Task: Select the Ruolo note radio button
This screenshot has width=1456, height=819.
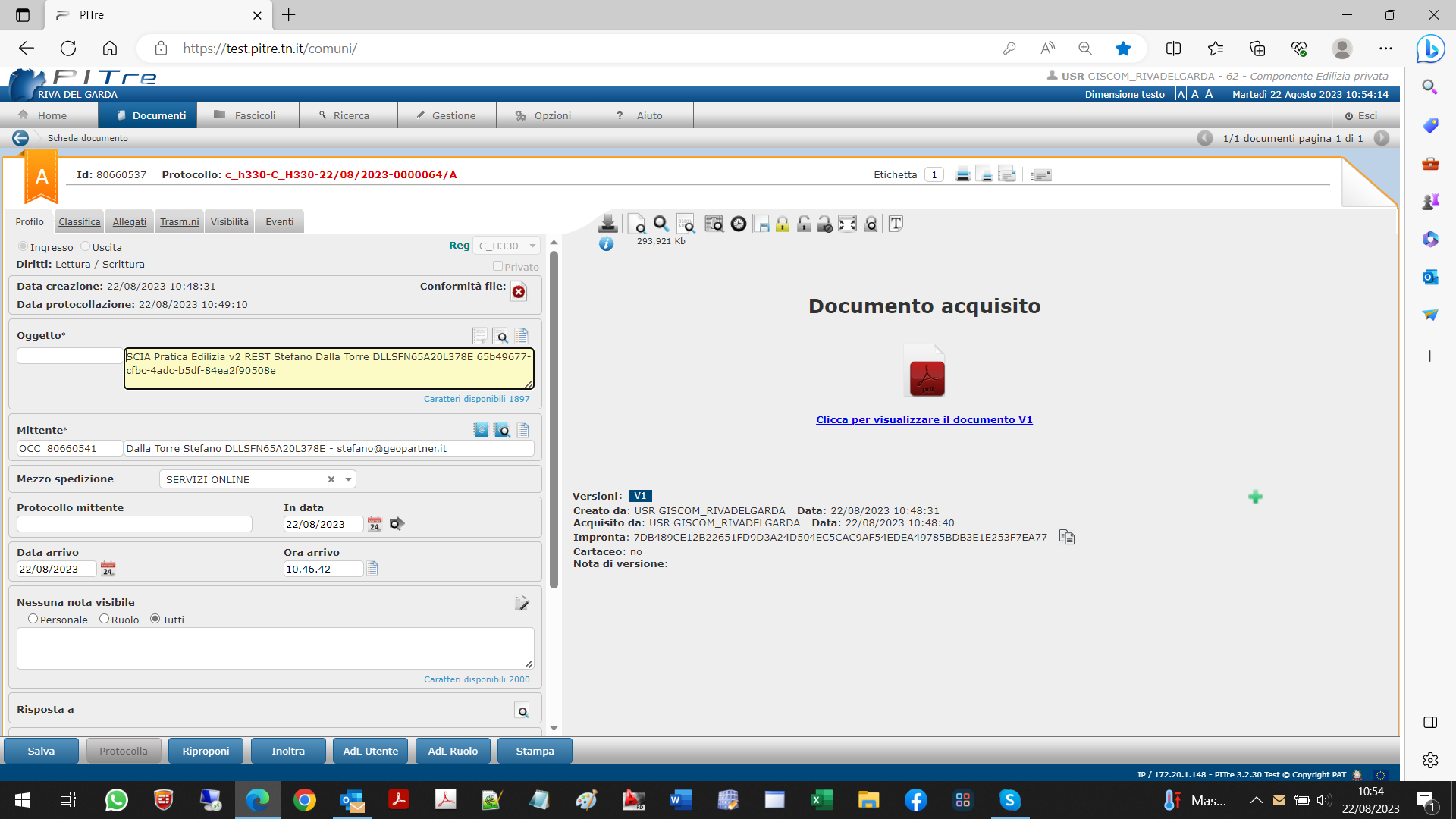Action: (x=105, y=619)
